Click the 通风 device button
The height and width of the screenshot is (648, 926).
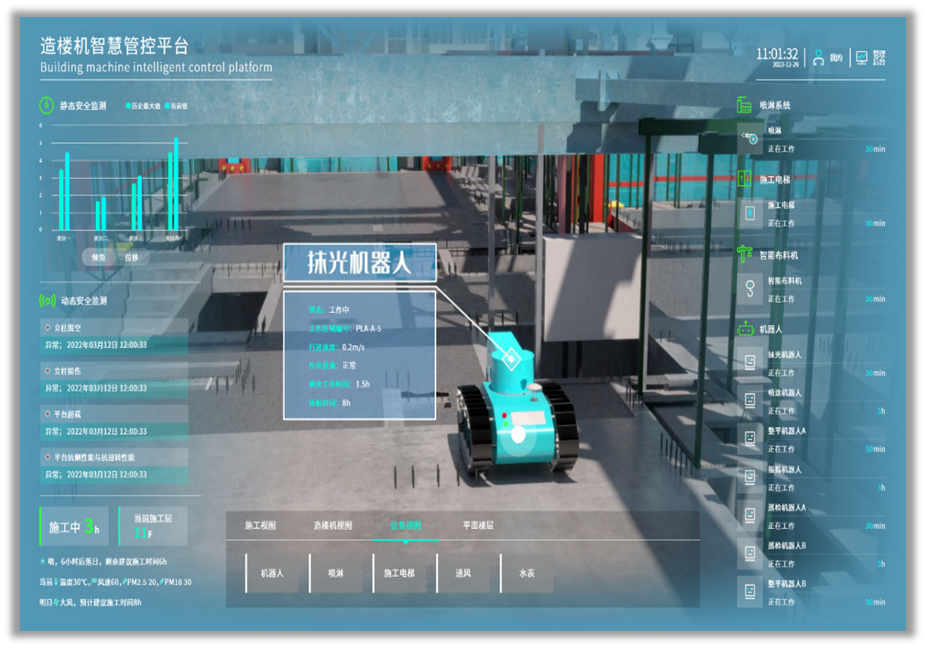point(465,574)
